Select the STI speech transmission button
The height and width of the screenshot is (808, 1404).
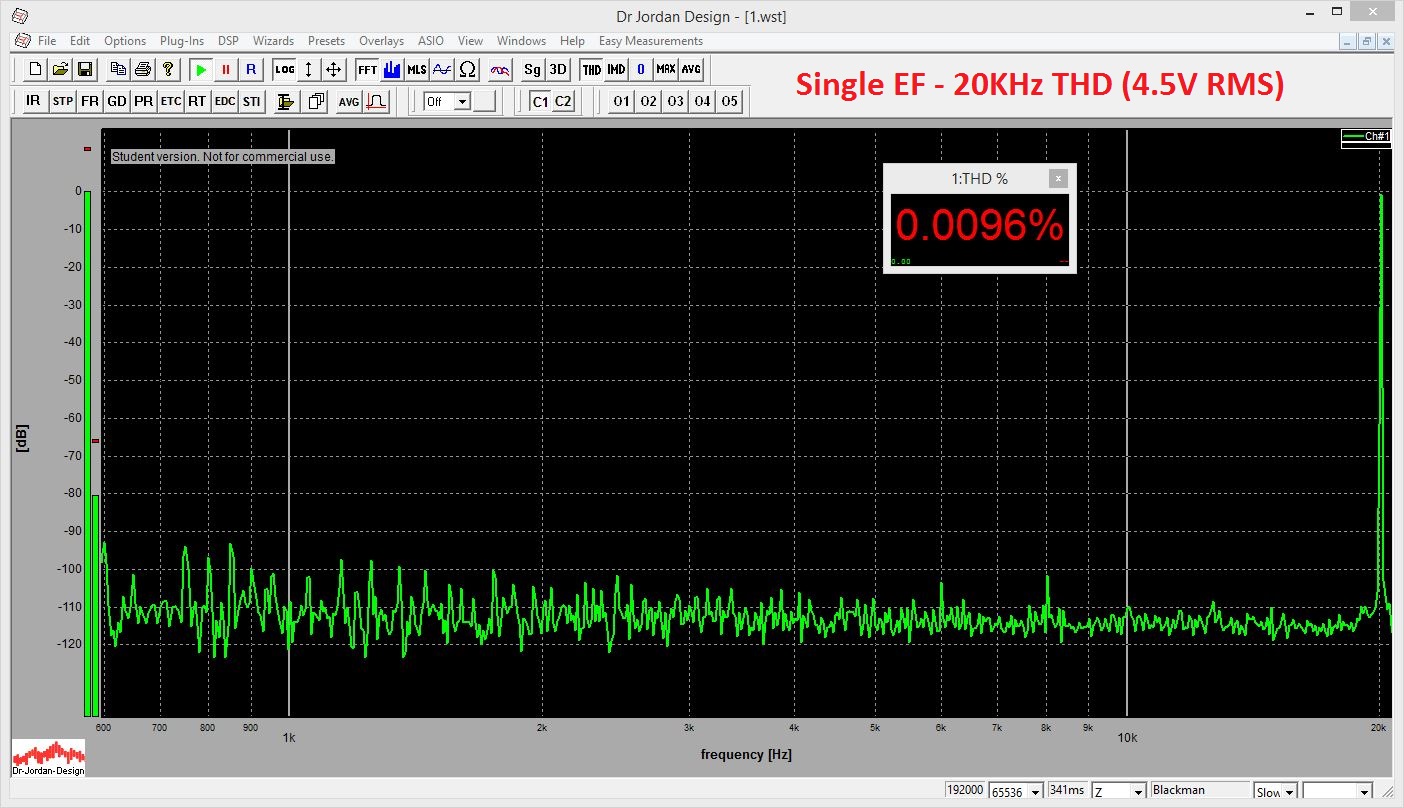pos(252,101)
